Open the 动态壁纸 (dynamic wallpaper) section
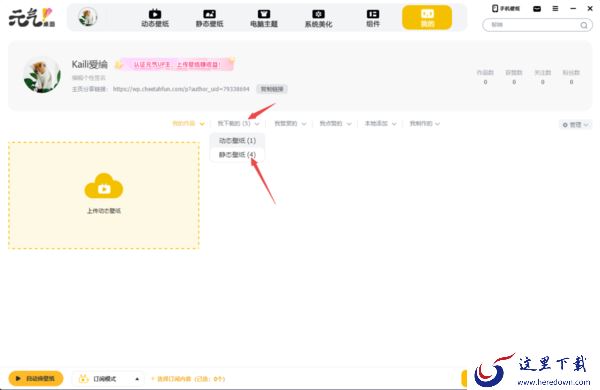The height and width of the screenshot is (390, 600). 155,18
